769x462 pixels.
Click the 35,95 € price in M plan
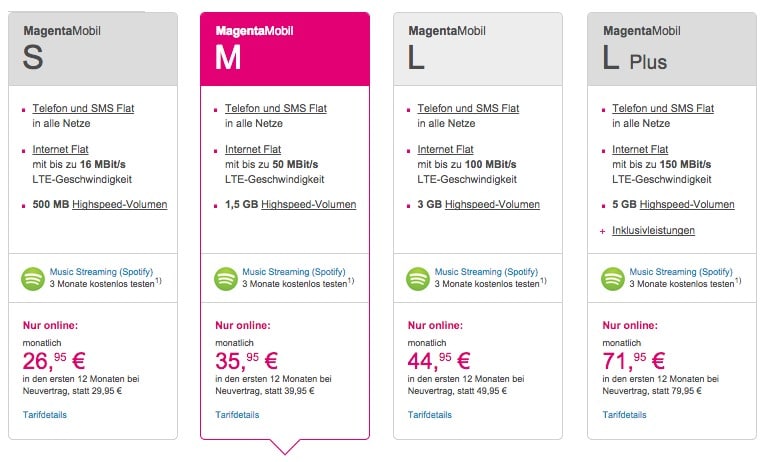pyautogui.click(x=247, y=361)
